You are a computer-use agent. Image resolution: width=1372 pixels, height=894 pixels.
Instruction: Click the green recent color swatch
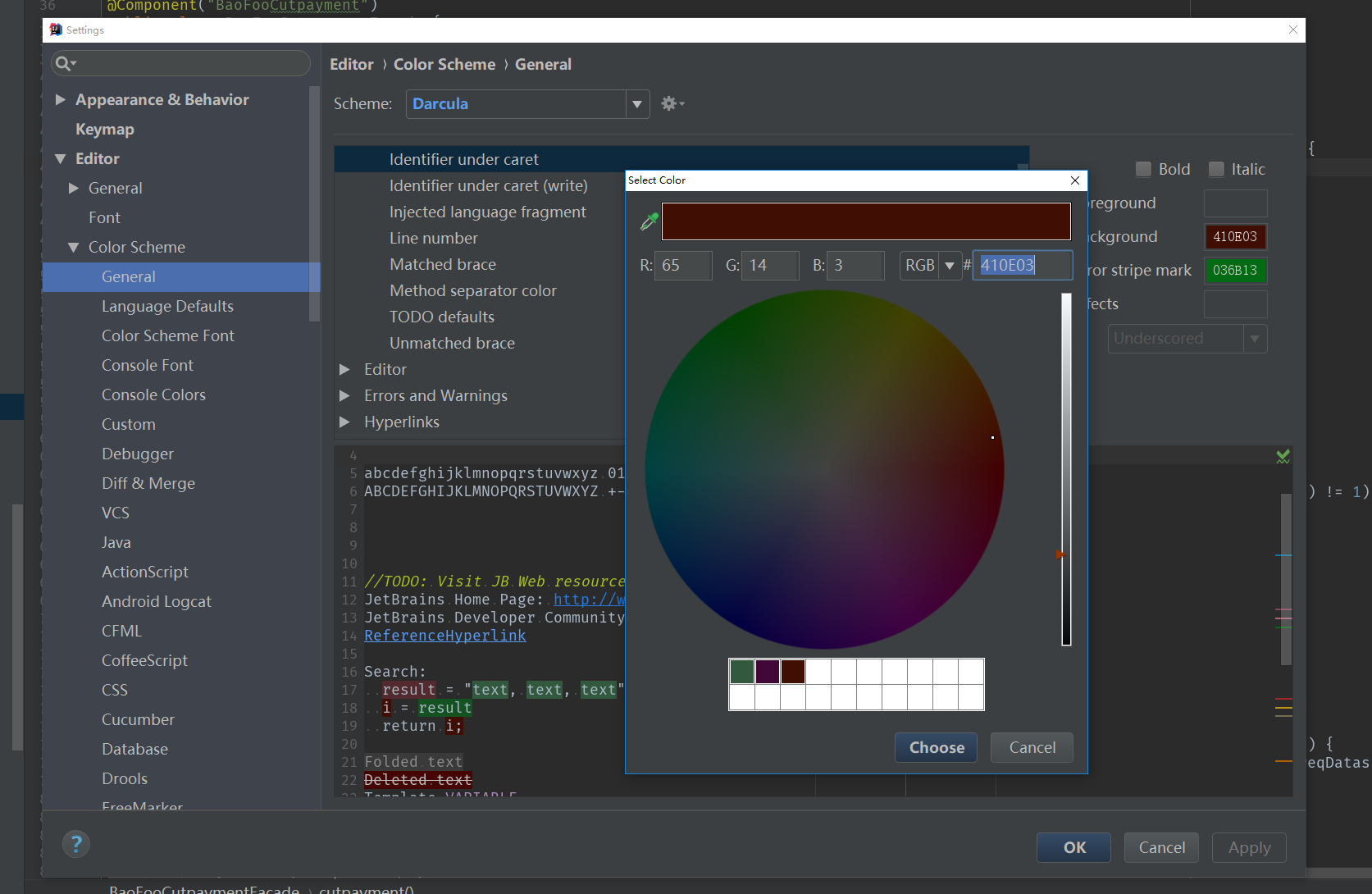pyautogui.click(x=742, y=672)
